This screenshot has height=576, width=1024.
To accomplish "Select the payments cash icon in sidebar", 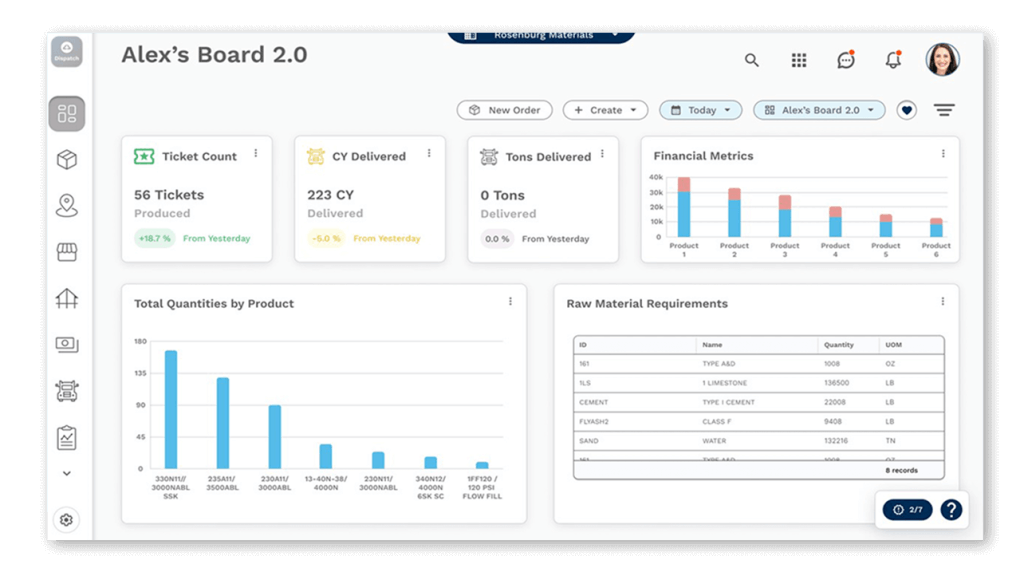I will click(x=66, y=345).
